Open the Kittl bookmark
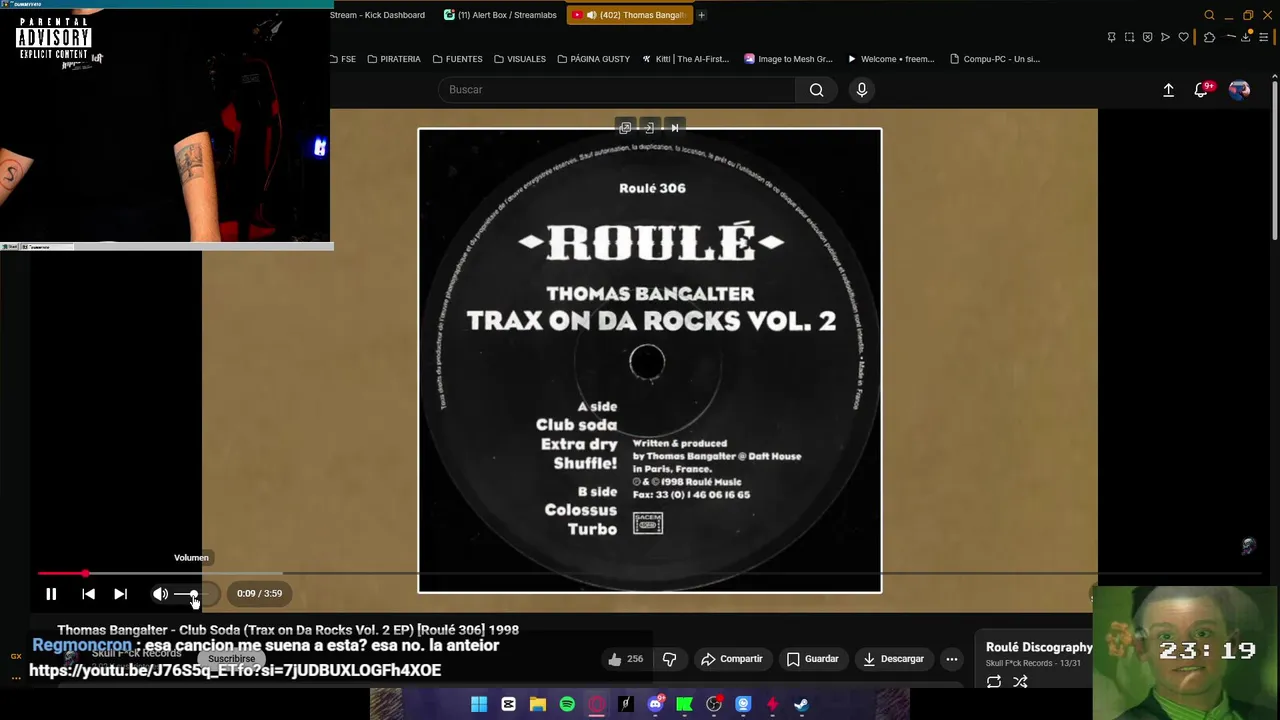The image size is (1280, 720). point(685,59)
